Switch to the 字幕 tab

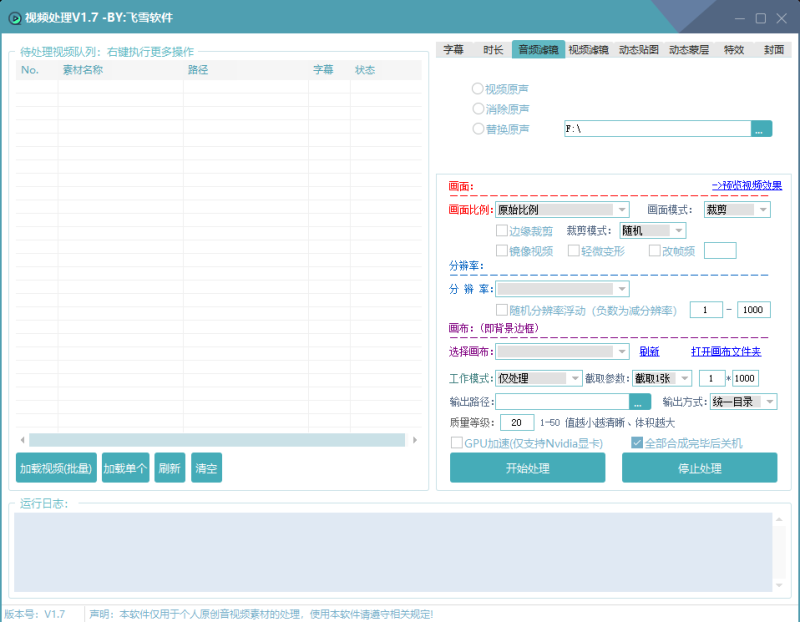tap(453, 49)
